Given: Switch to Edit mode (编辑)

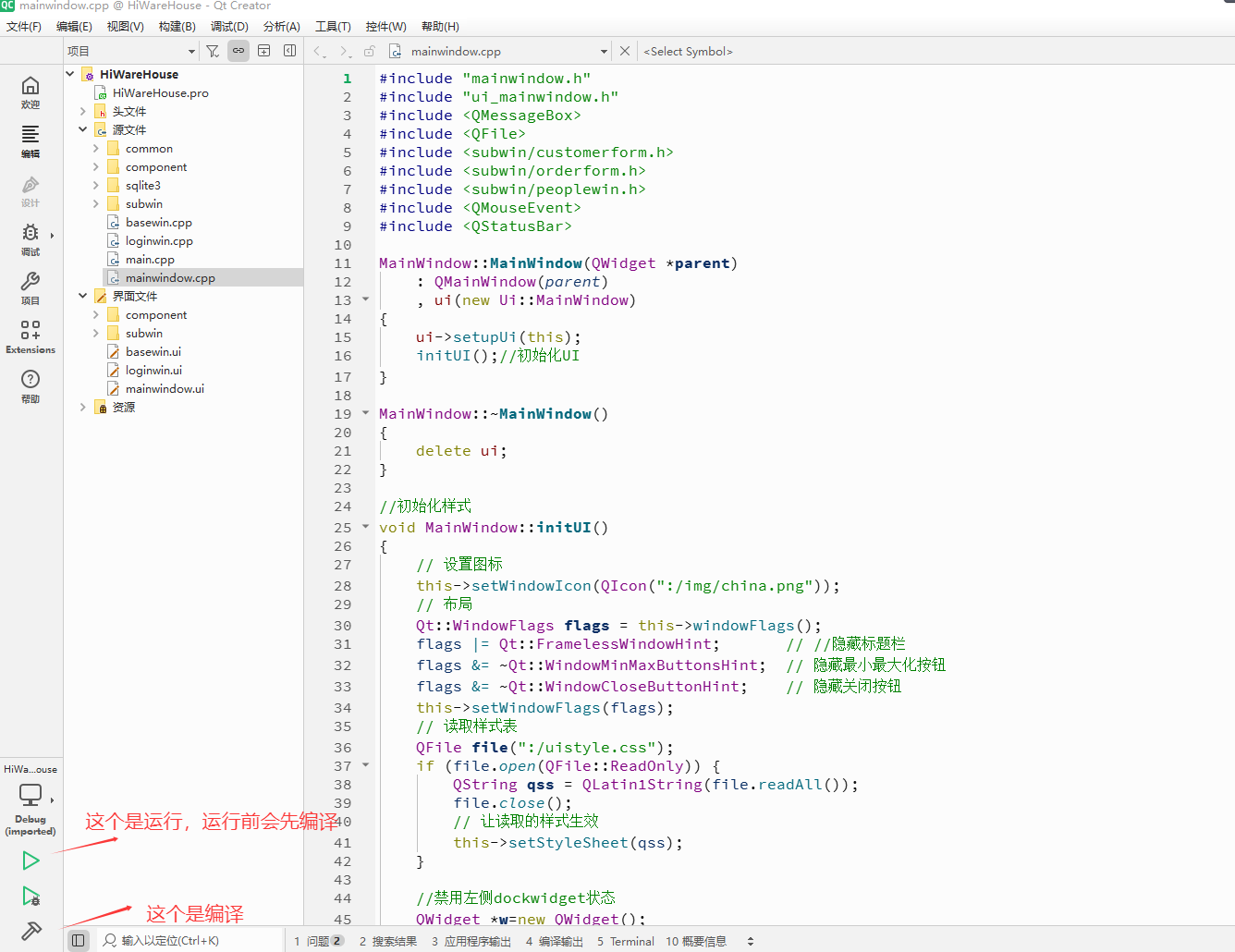Looking at the screenshot, I should click(31, 141).
